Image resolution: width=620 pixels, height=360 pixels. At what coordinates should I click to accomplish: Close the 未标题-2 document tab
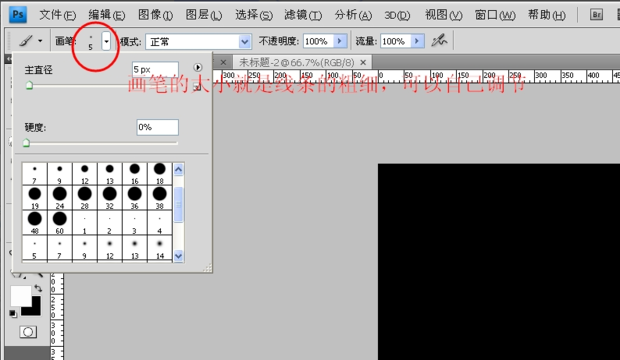click(x=363, y=62)
